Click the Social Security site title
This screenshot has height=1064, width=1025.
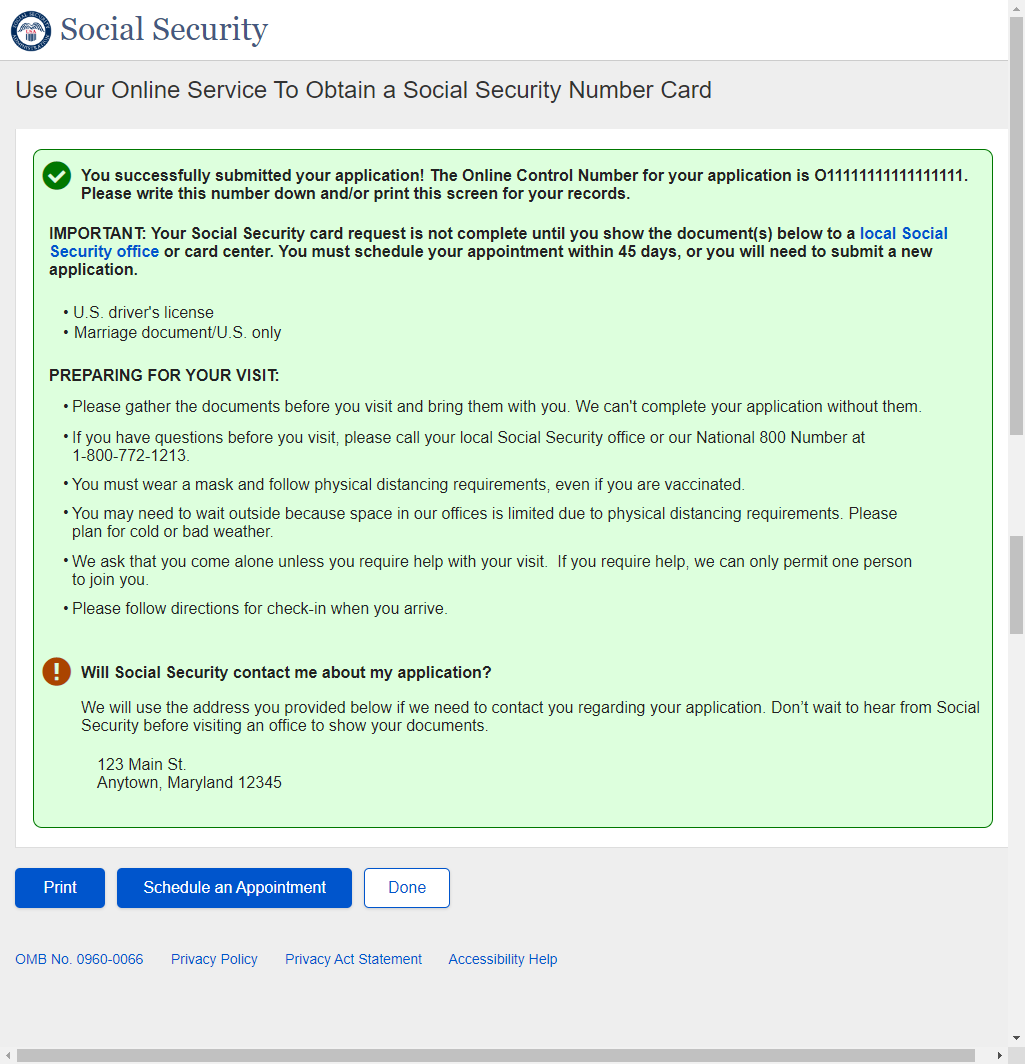164,30
